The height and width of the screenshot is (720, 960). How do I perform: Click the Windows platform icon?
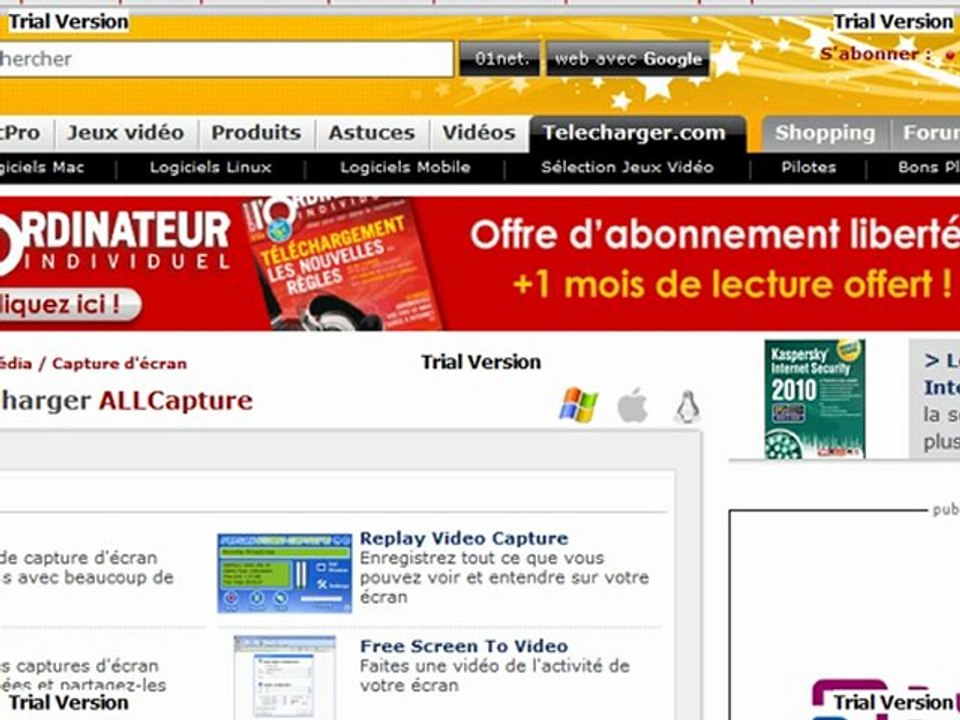[x=579, y=405]
